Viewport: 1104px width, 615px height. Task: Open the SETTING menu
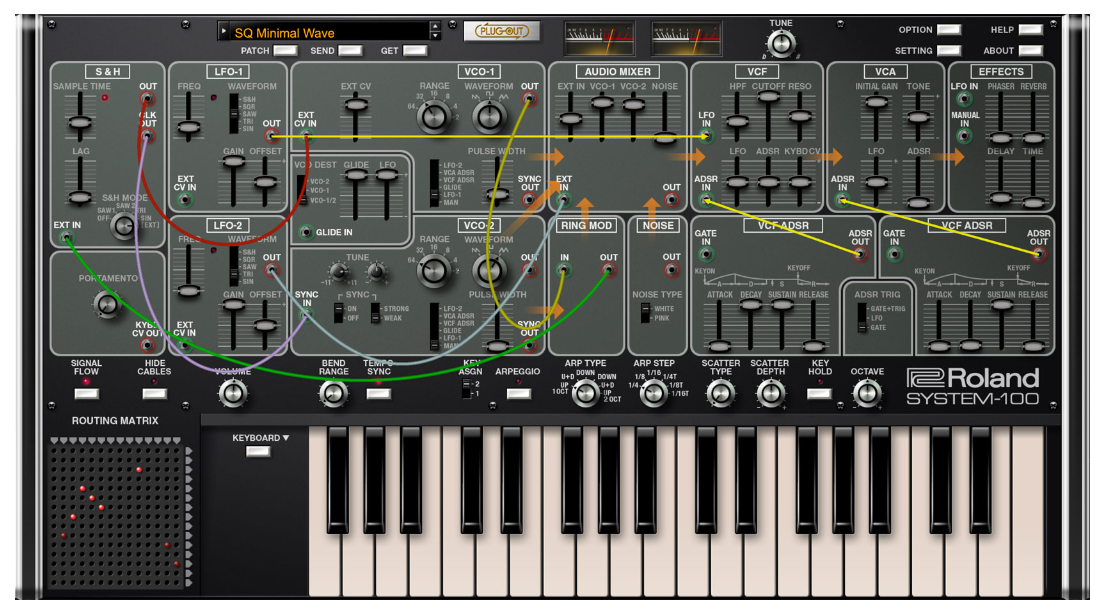(948, 50)
